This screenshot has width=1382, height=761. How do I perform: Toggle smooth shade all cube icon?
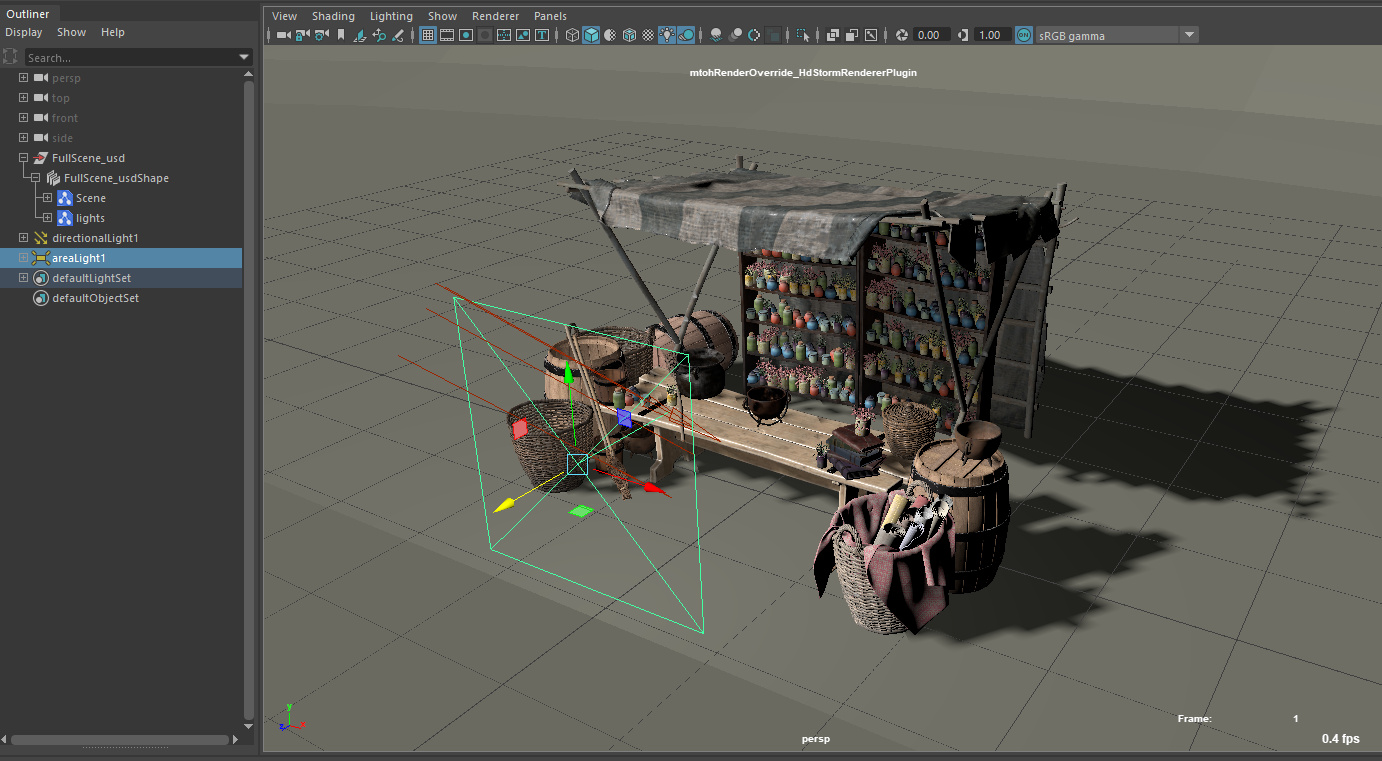591,35
